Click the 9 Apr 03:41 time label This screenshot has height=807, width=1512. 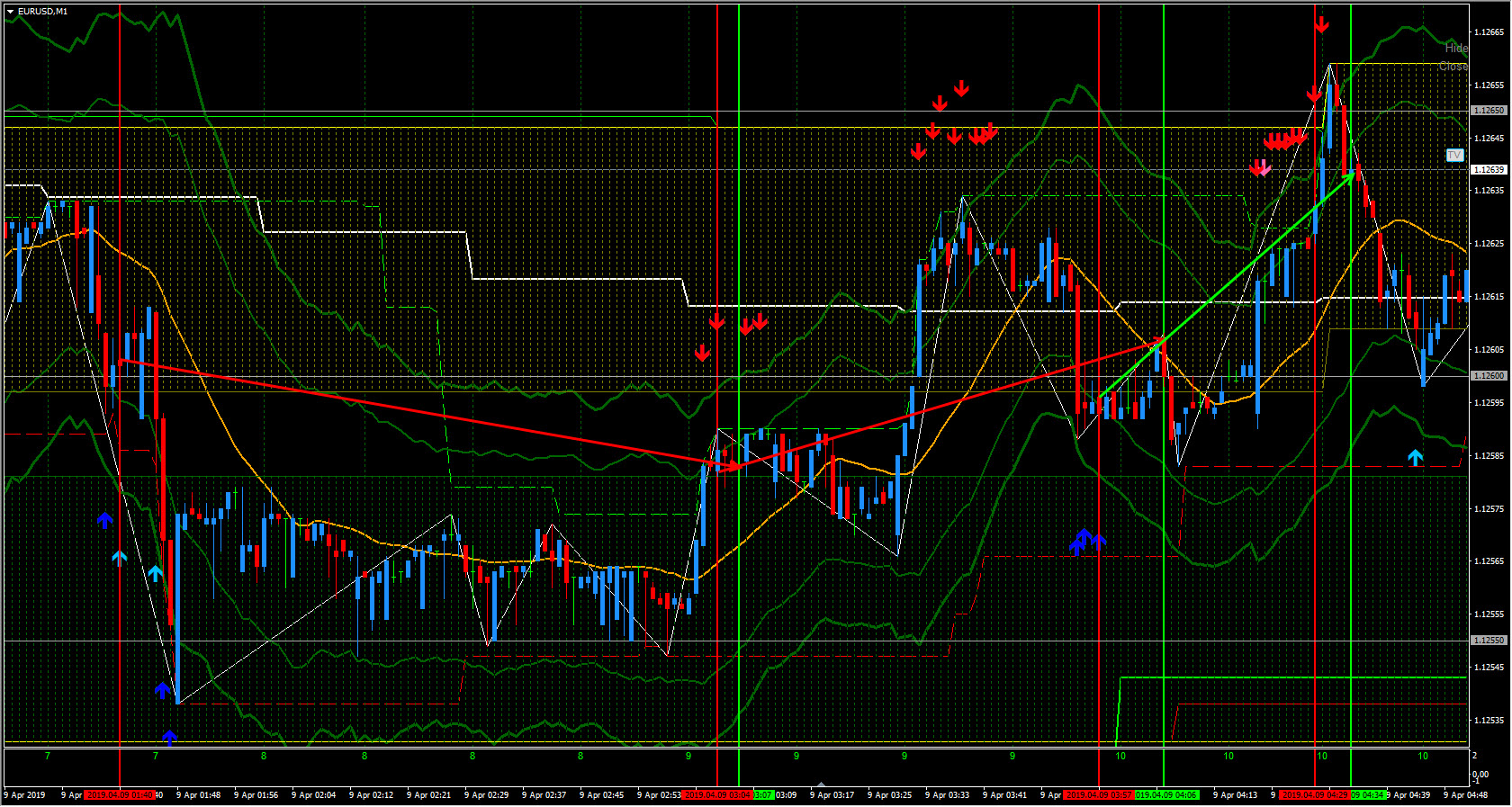click(1004, 795)
